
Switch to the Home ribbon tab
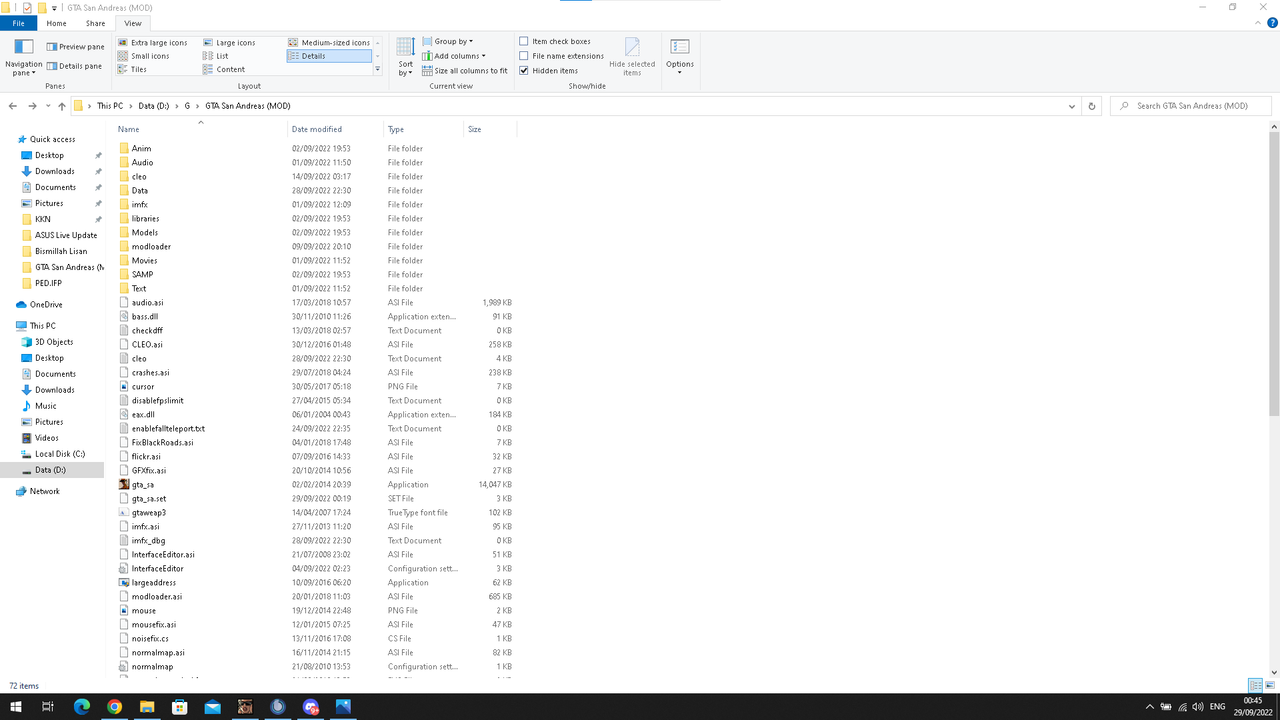tap(56, 23)
